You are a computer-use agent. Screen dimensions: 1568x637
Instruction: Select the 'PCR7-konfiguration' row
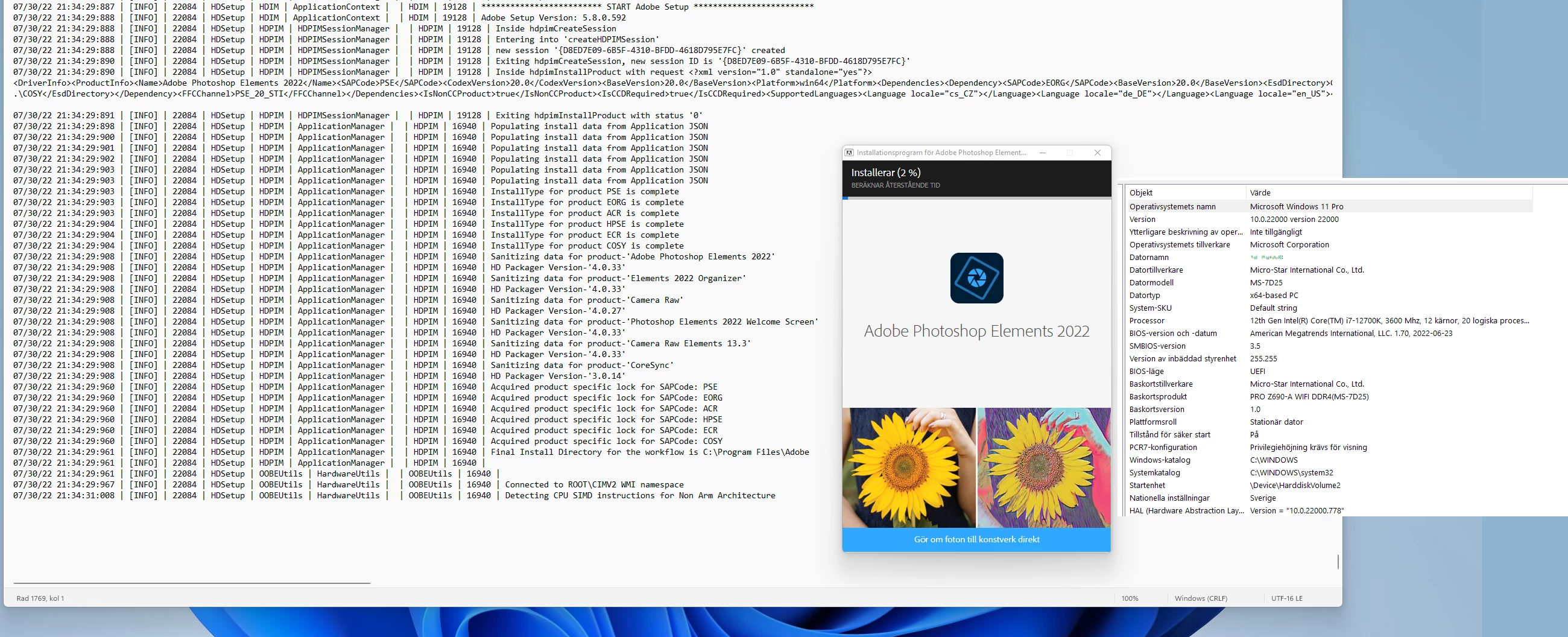tap(1329, 448)
